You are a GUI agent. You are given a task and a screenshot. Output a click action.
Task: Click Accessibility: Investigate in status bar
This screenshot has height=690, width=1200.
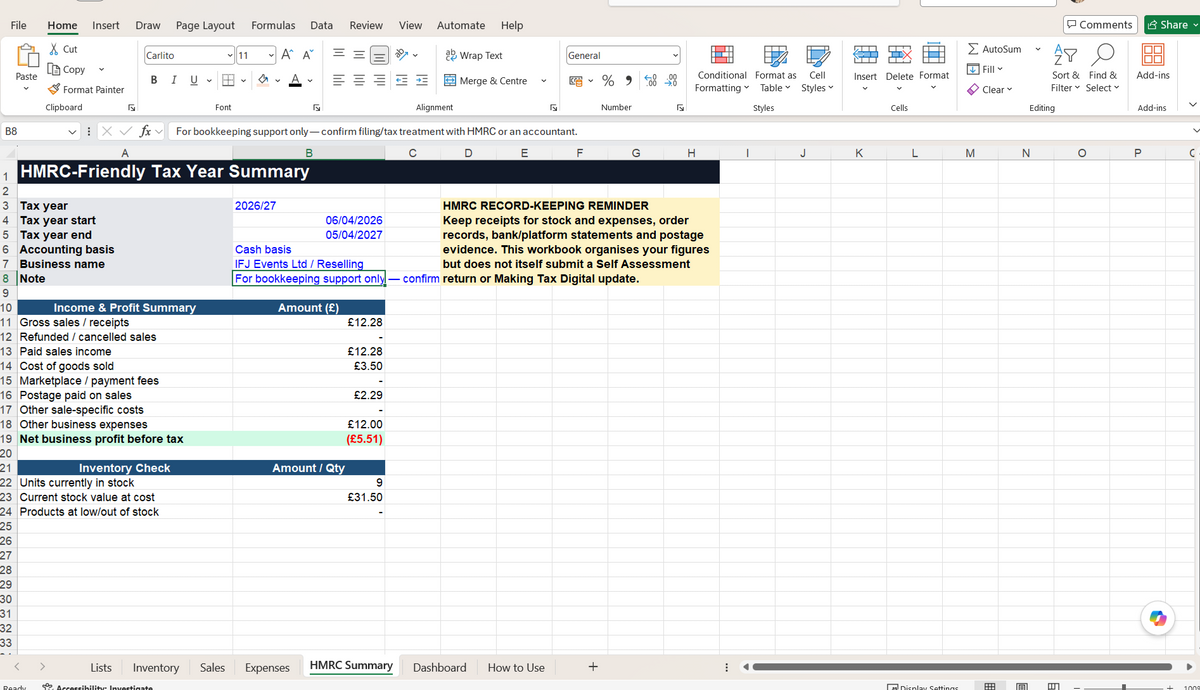96,687
